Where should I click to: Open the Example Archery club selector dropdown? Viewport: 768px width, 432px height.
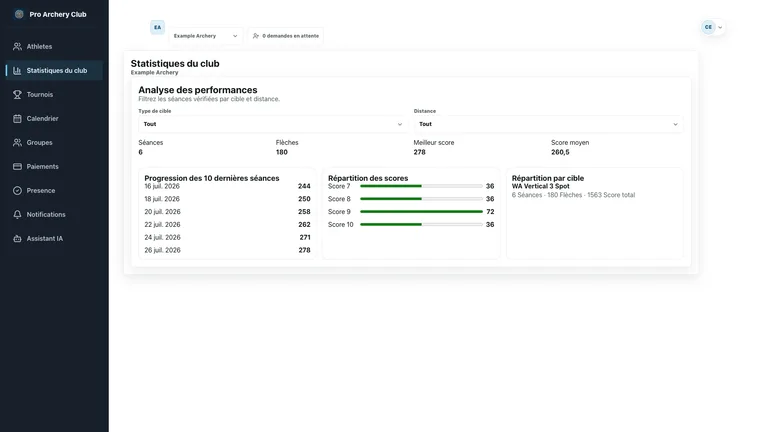(206, 36)
